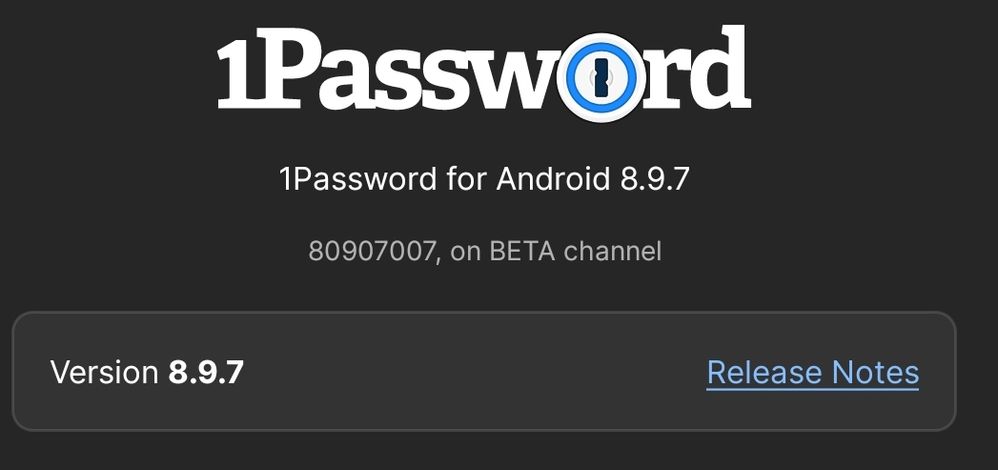Image resolution: width=998 pixels, height=470 pixels.
Task: Click the bold 8.9.7 version number
Action: (x=206, y=372)
